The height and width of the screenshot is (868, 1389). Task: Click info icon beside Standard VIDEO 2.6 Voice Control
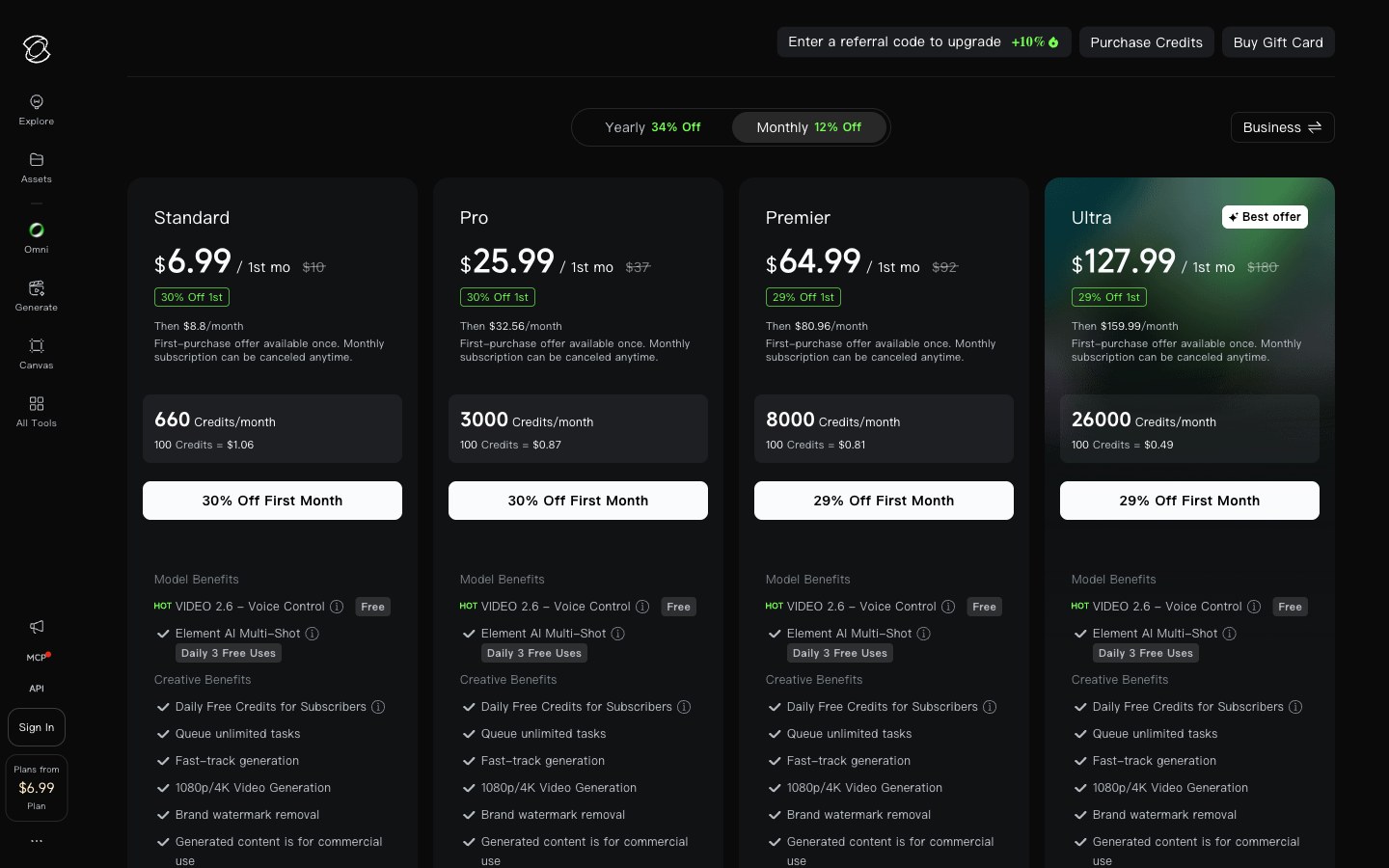pos(337,607)
